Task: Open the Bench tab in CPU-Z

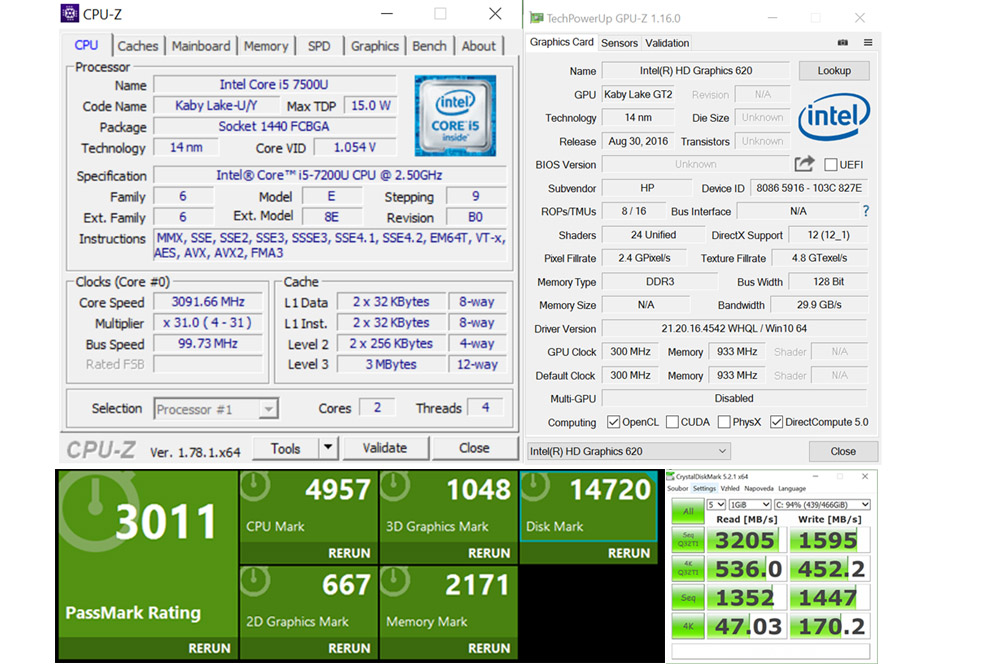Action: [429, 46]
